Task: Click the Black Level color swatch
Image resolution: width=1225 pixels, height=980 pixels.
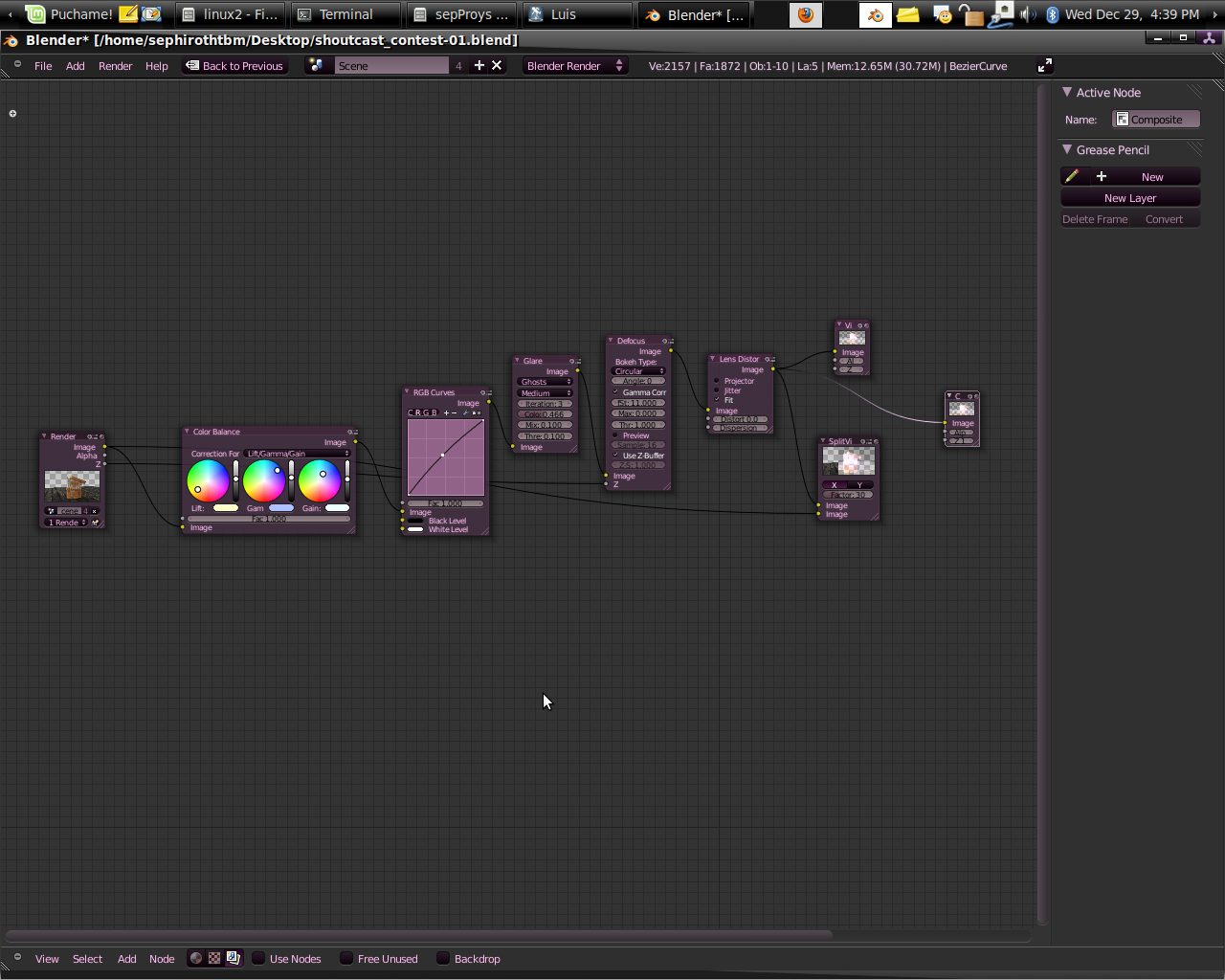Action: click(415, 521)
